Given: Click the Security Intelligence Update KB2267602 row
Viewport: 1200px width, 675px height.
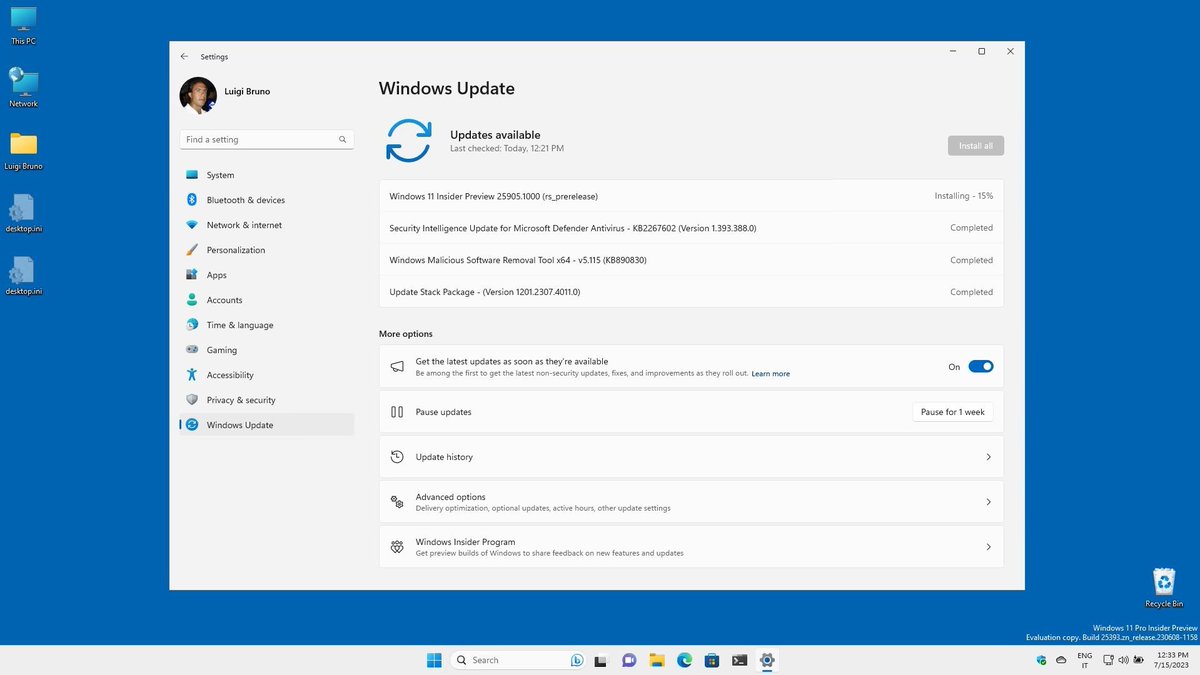Looking at the screenshot, I should click(691, 228).
